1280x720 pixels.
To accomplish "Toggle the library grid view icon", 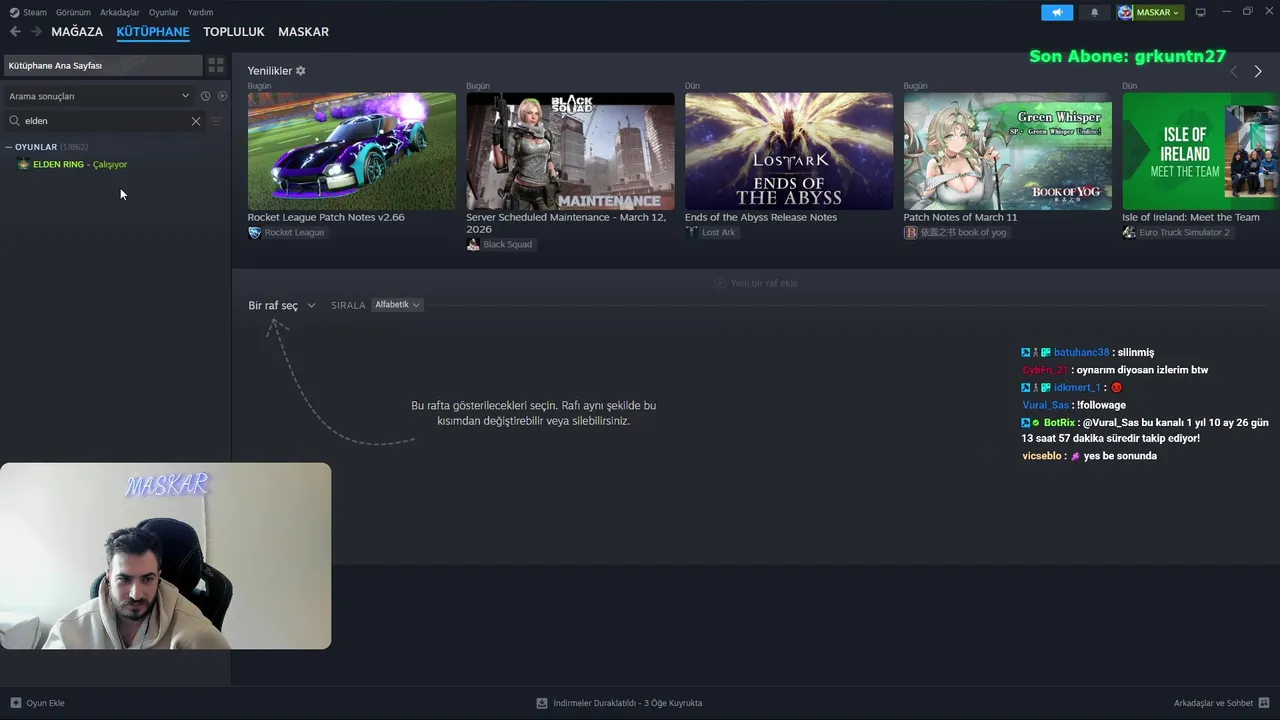I will coord(216,65).
